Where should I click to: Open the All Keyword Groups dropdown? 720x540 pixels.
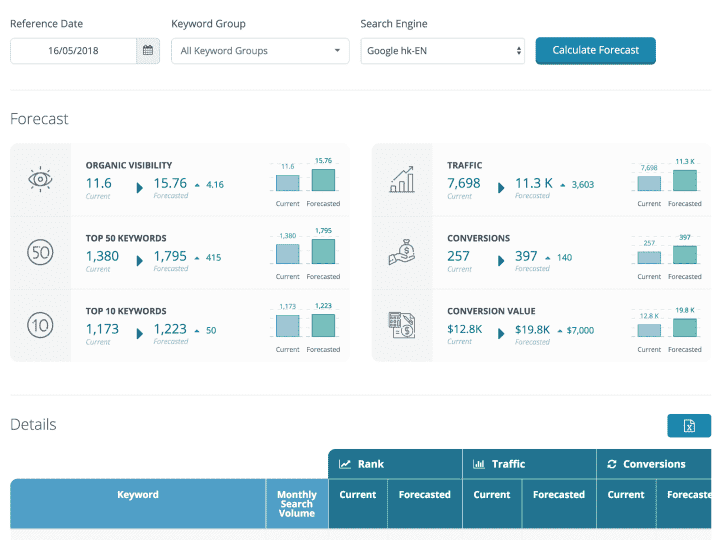pos(259,51)
